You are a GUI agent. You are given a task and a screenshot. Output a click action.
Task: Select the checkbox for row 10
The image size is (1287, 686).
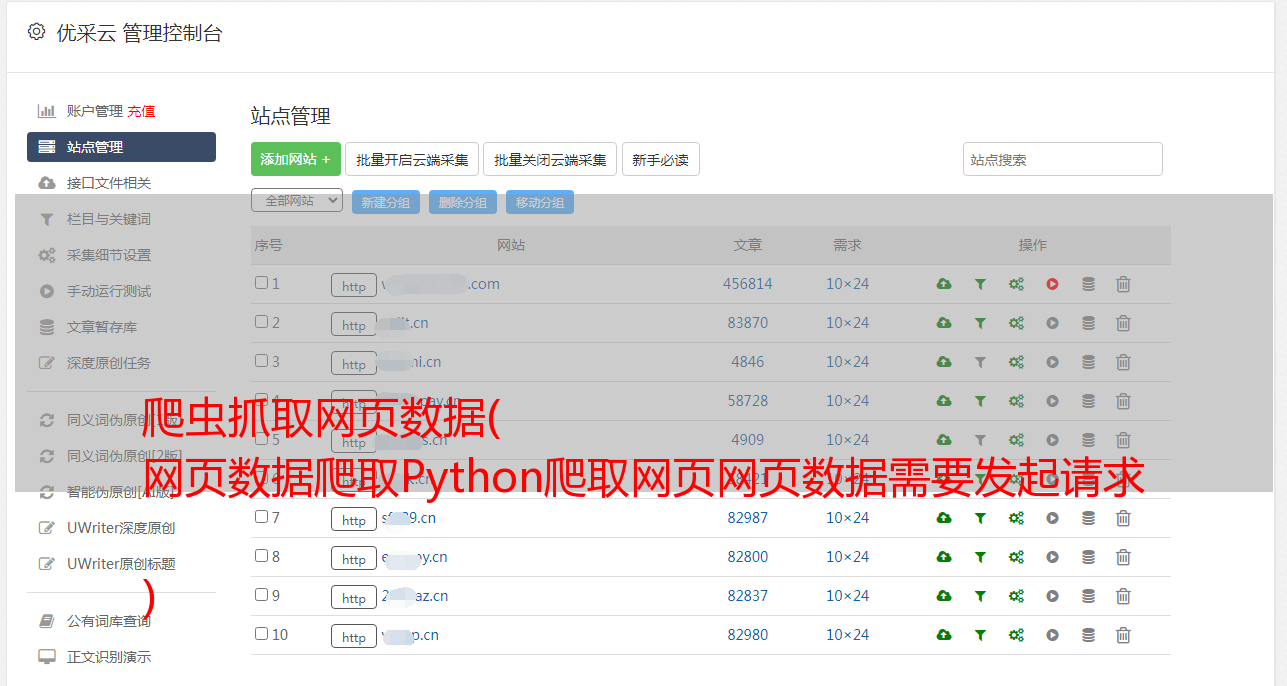tap(261, 634)
